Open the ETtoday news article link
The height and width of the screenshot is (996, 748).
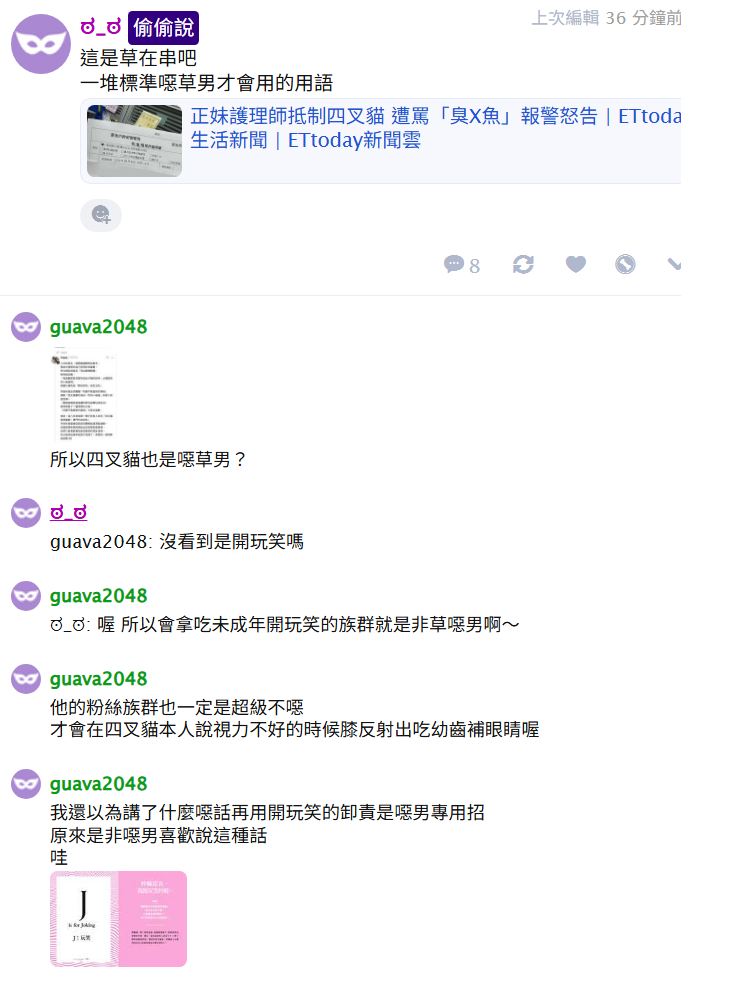[436, 128]
